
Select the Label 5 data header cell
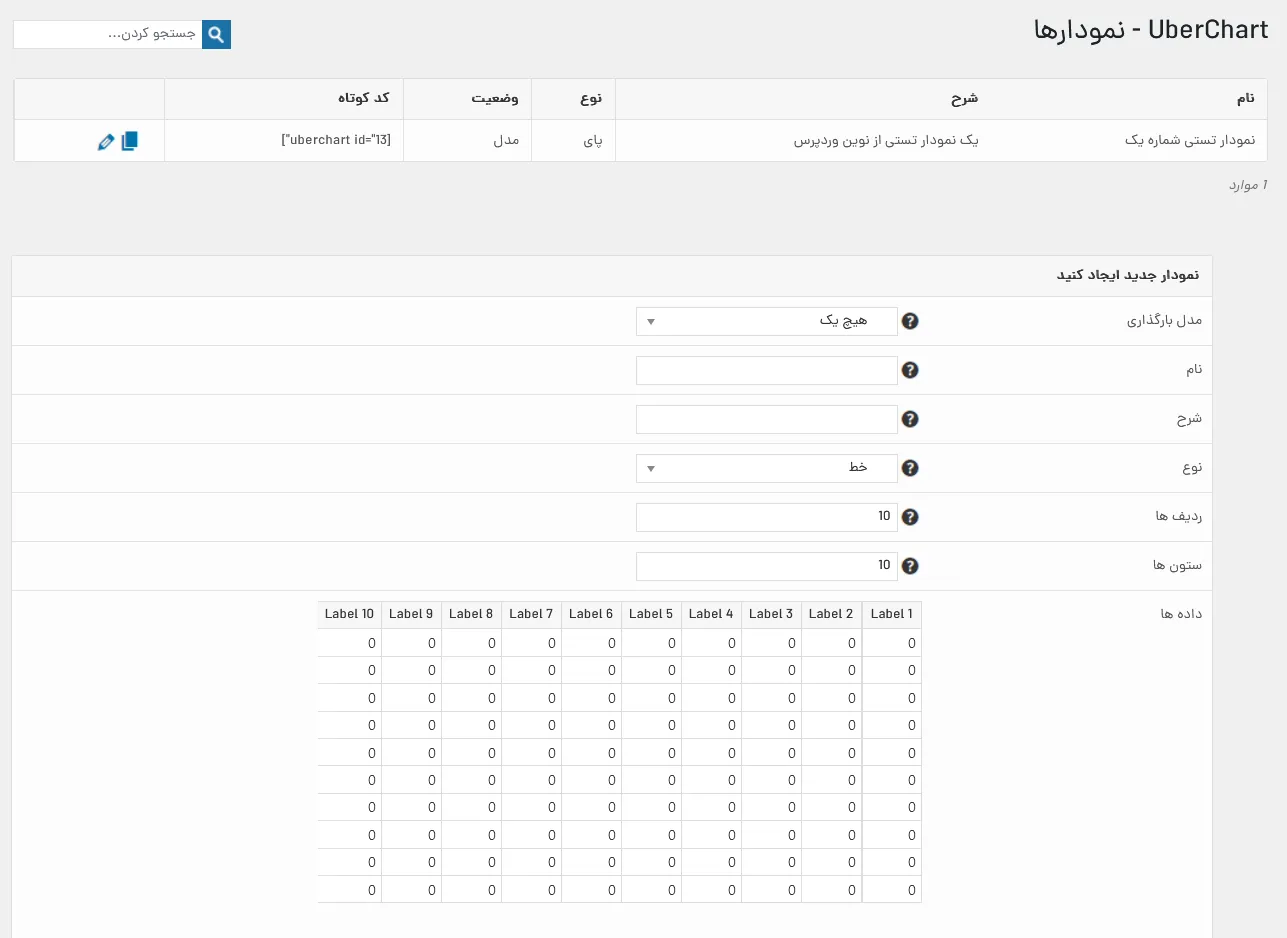point(652,614)
